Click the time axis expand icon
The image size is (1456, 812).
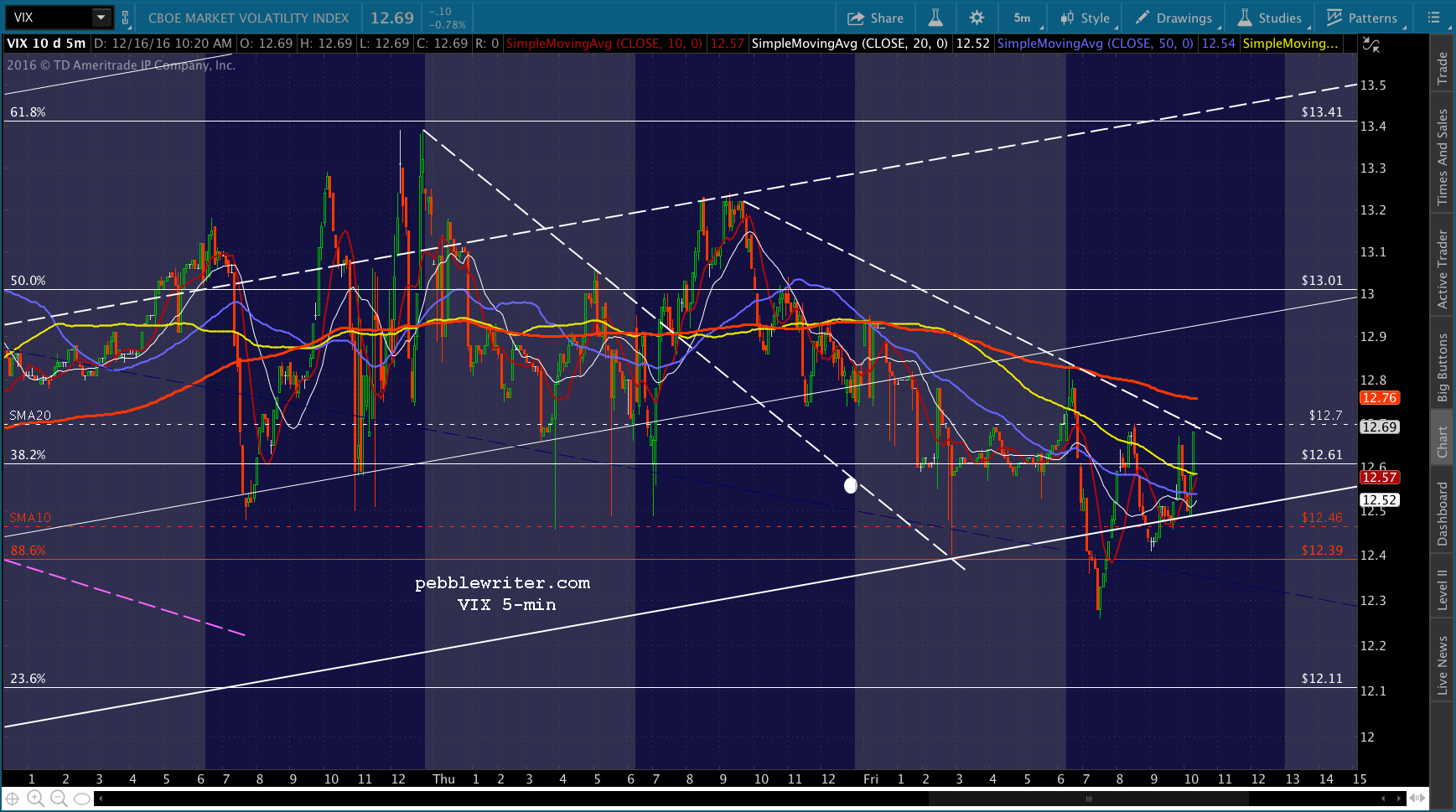click(1417, 799)
